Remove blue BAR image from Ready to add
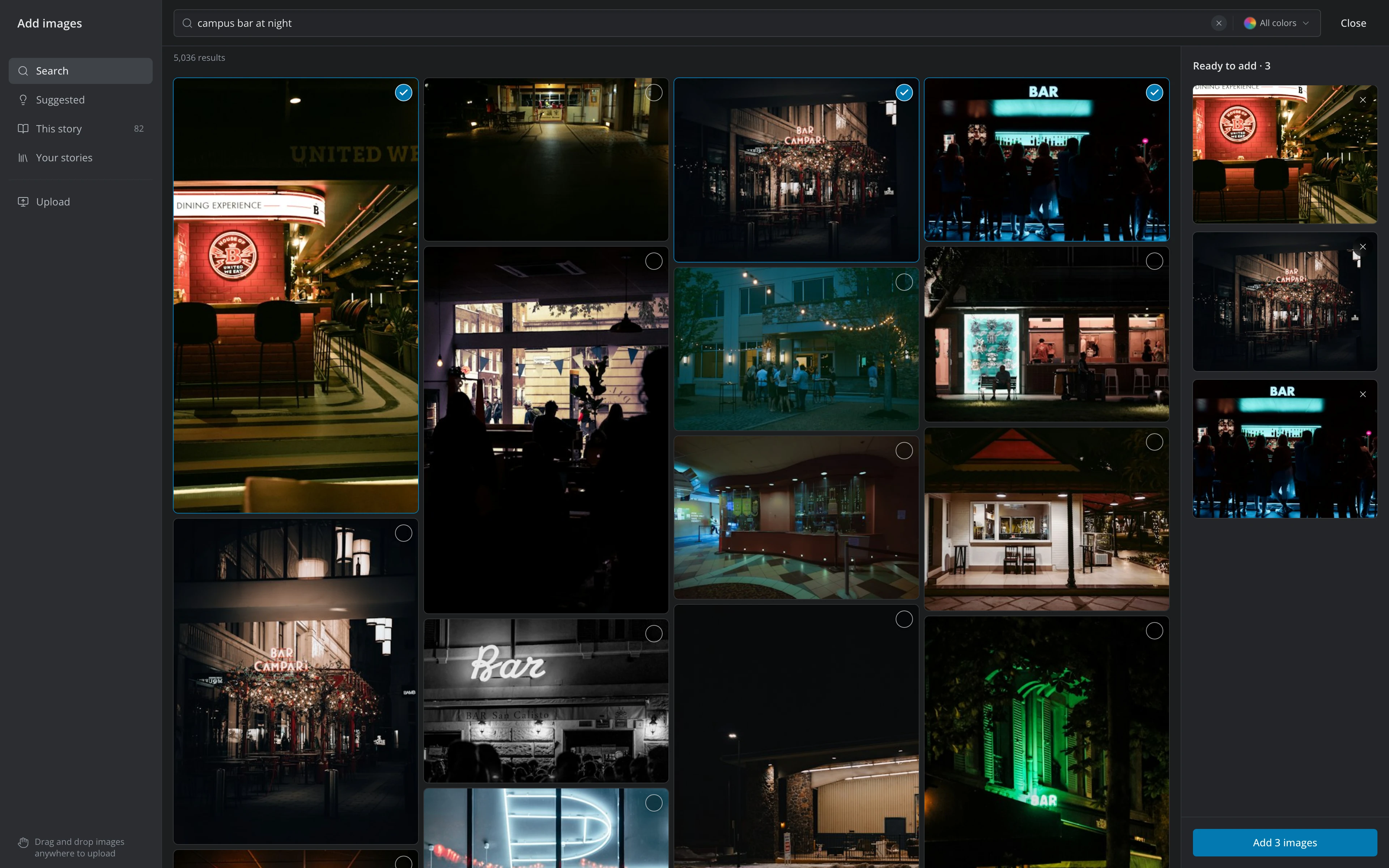The width and height of the screenshot is (1389, 868). click(x=1363, y=394)
